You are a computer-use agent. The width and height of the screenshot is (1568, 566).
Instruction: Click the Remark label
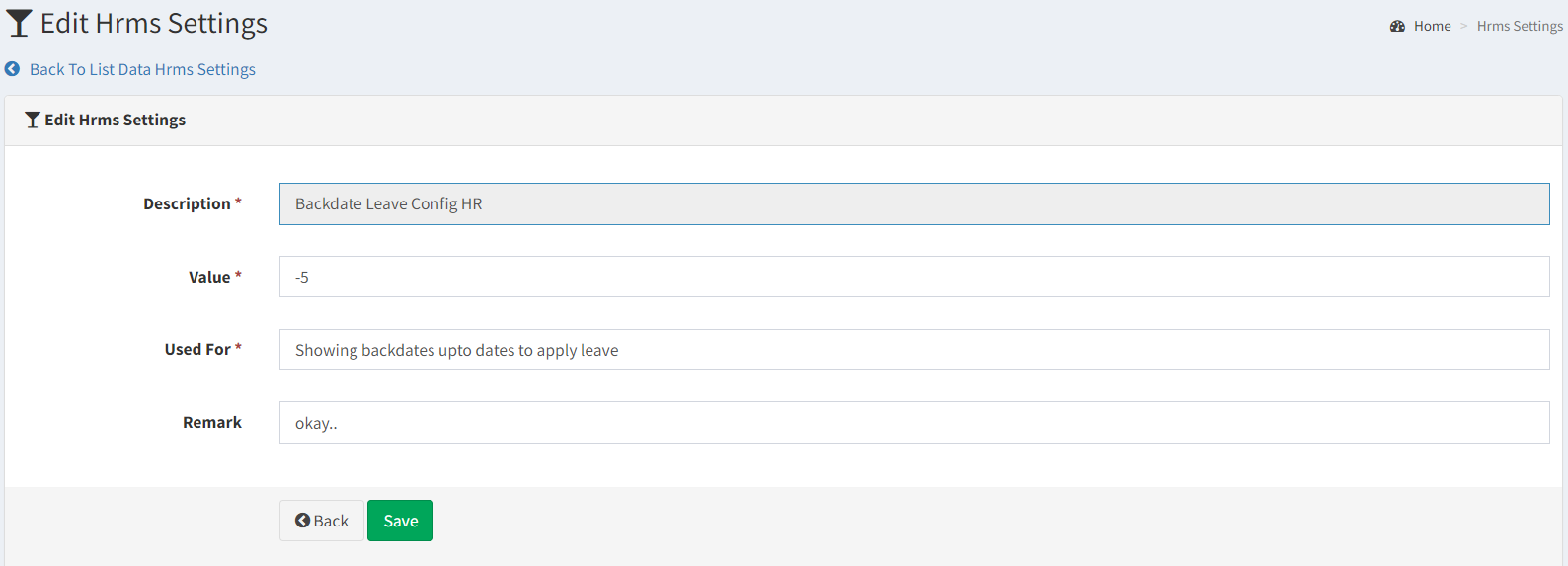(x=212, y=422)
